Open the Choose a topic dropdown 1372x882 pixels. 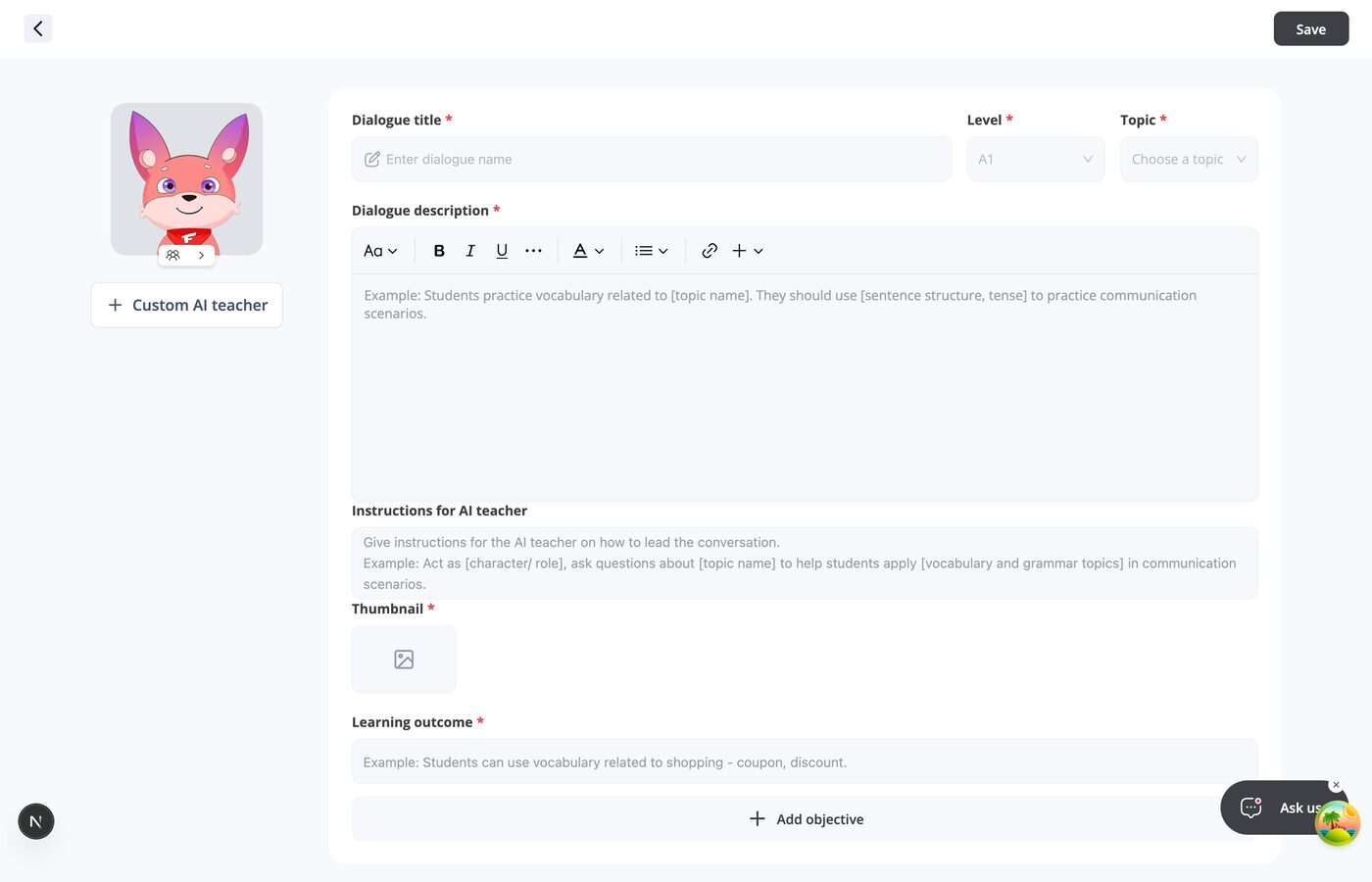point(1189,159)
